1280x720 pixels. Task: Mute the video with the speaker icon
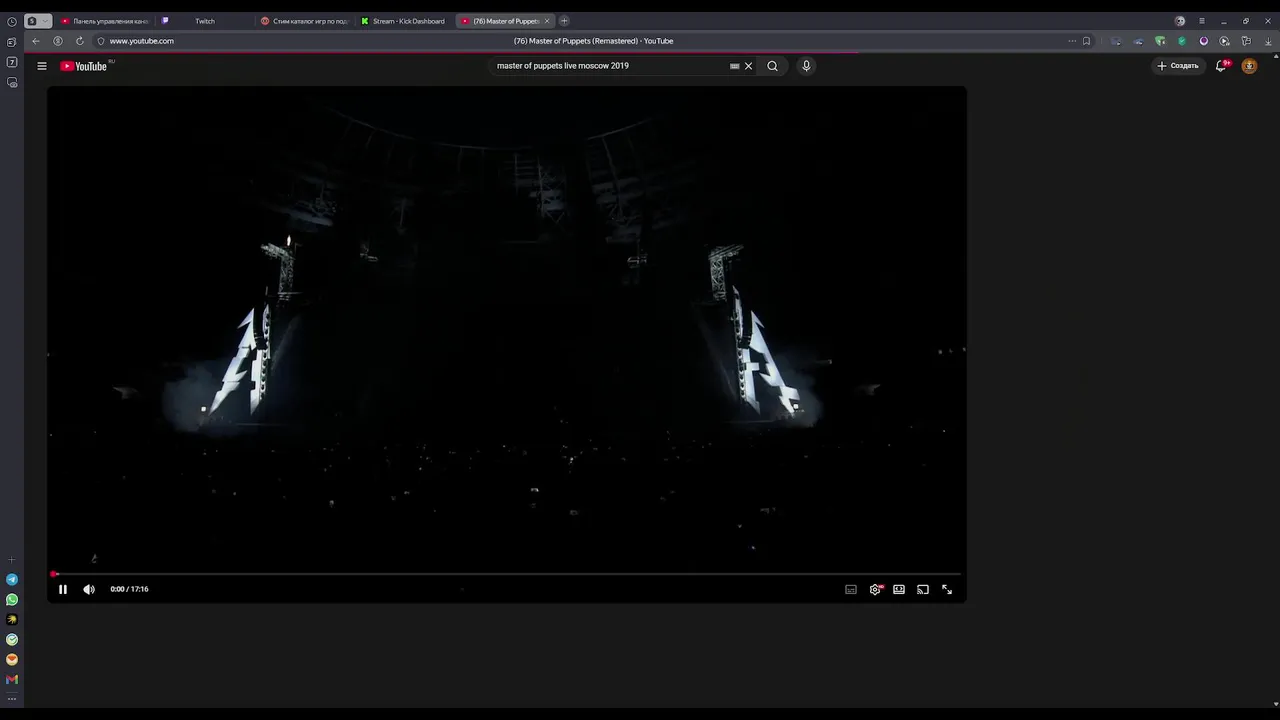[x=89, y=589]
